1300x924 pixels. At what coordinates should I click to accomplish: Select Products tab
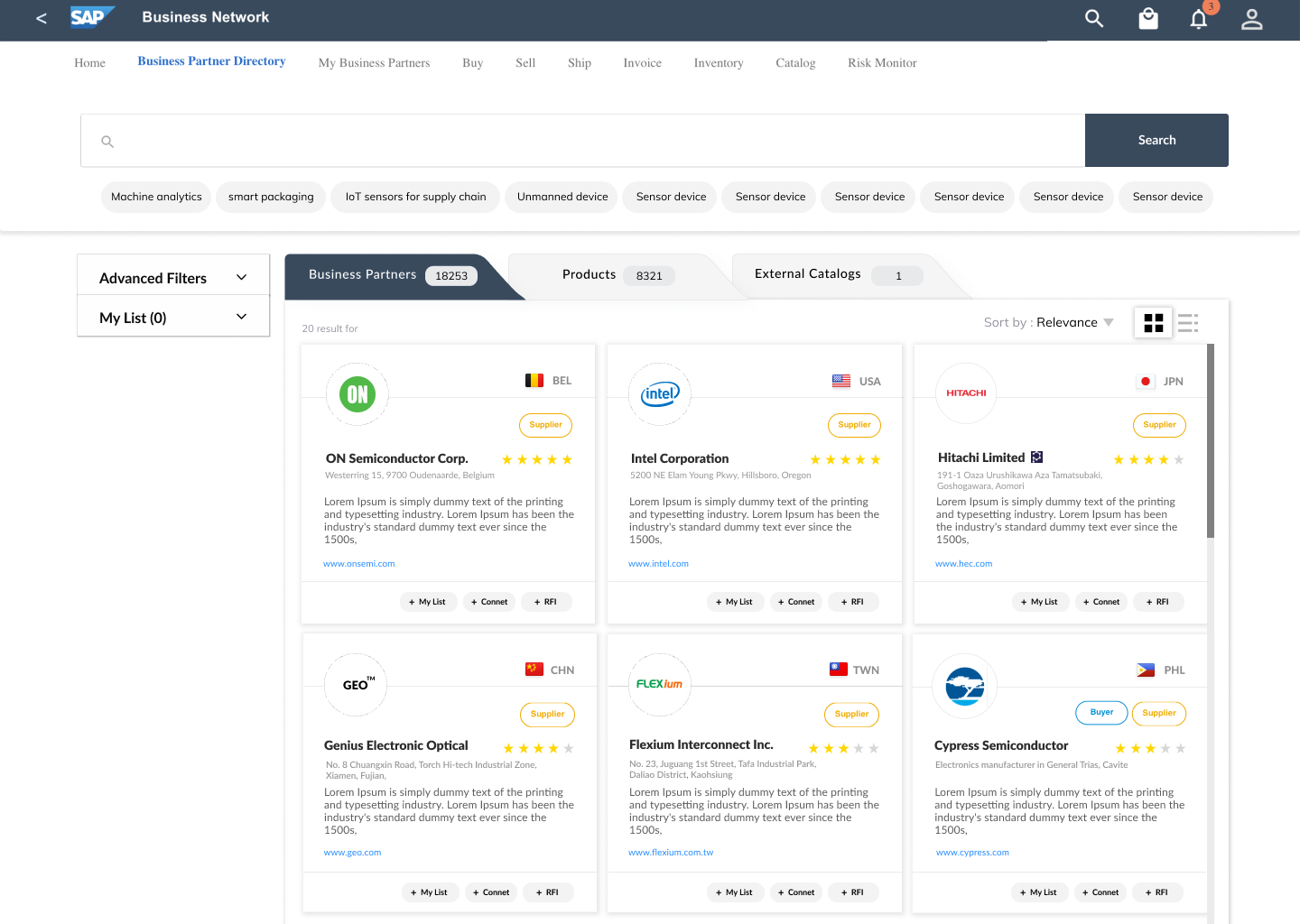click(618, 275)
